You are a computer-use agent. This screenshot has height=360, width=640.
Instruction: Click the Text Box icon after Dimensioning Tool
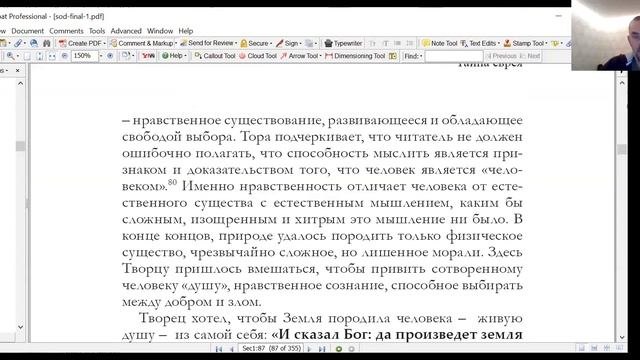coord(393,56)
